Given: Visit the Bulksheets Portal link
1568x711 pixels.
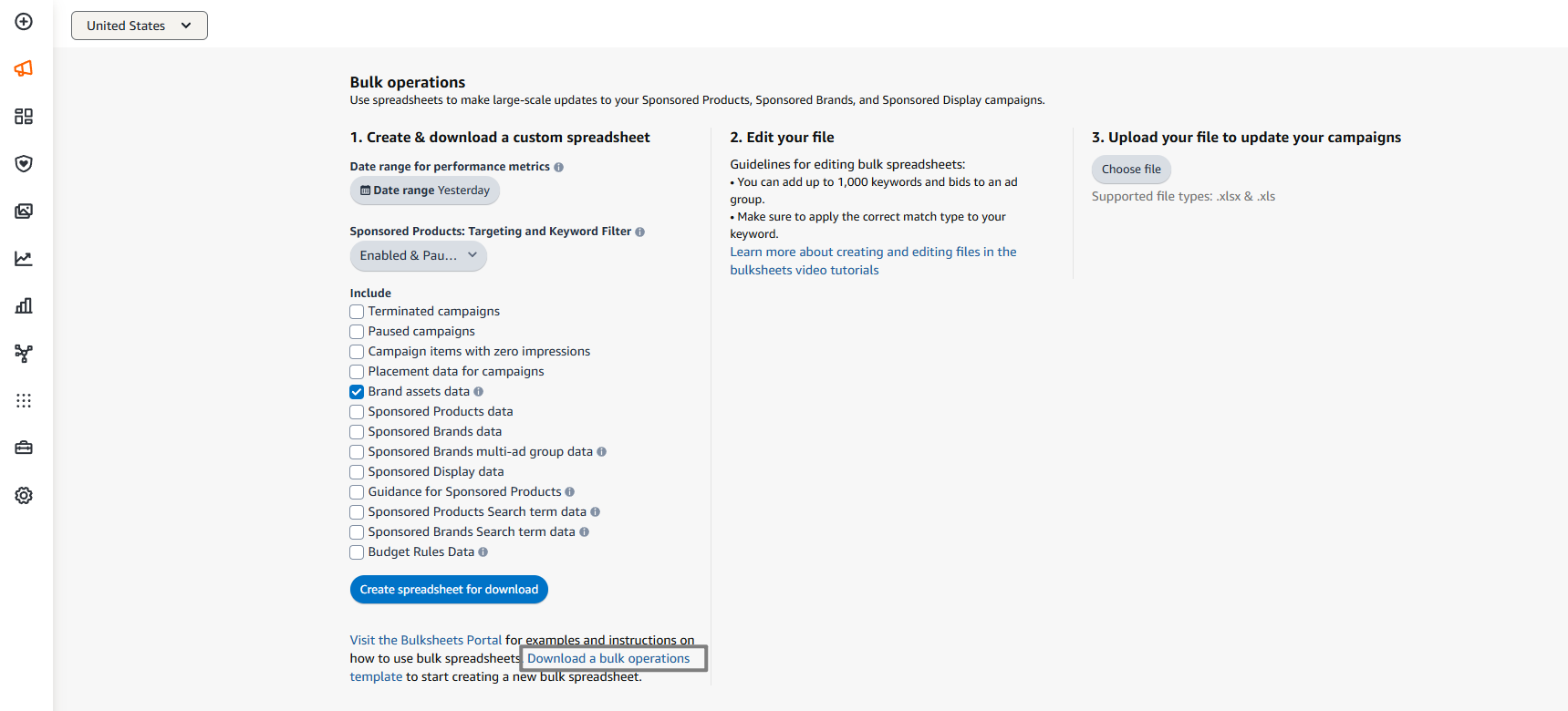Looking at the screenshot, I should (425, 639).
